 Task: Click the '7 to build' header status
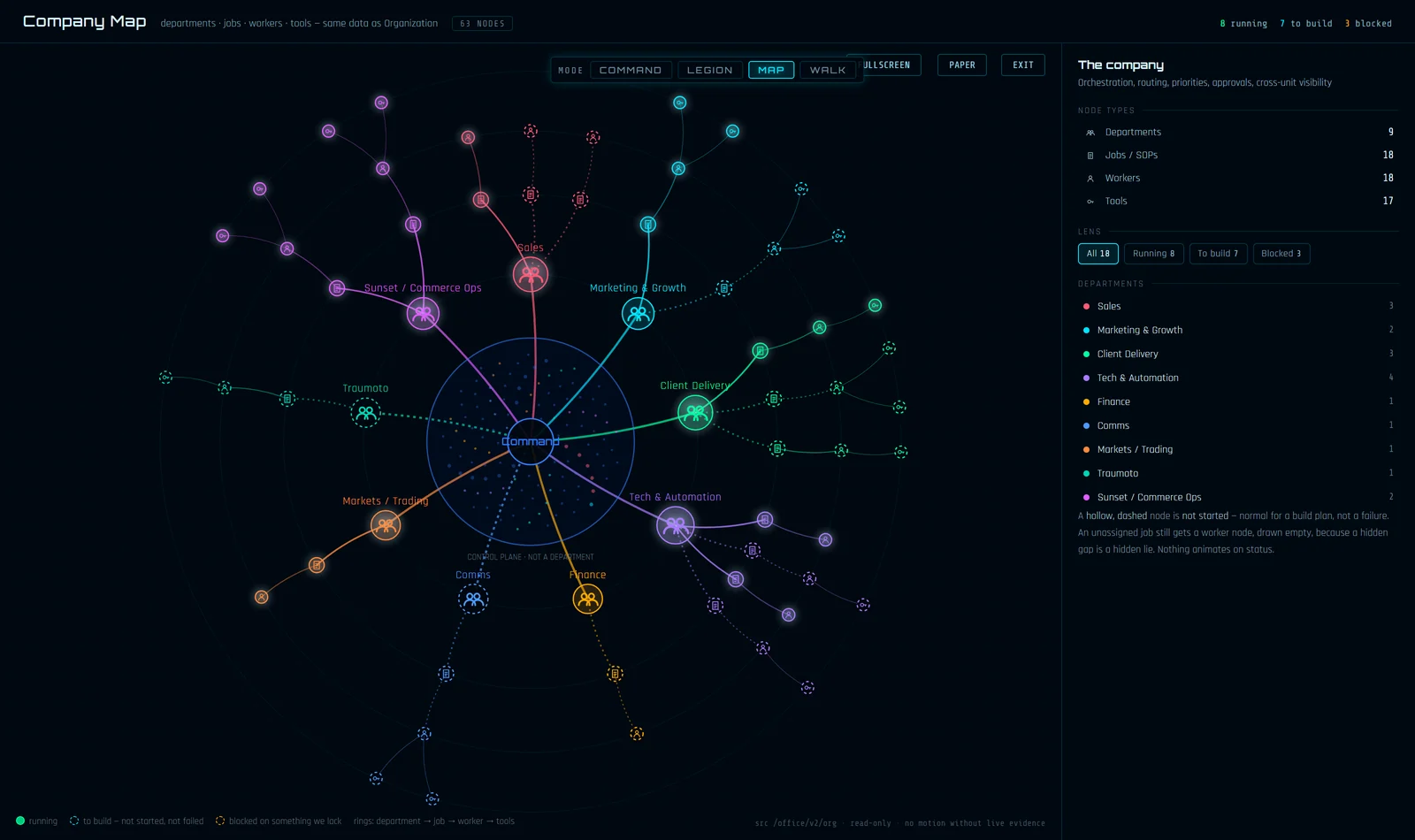pyautogui.click(x=1306, y=24)
